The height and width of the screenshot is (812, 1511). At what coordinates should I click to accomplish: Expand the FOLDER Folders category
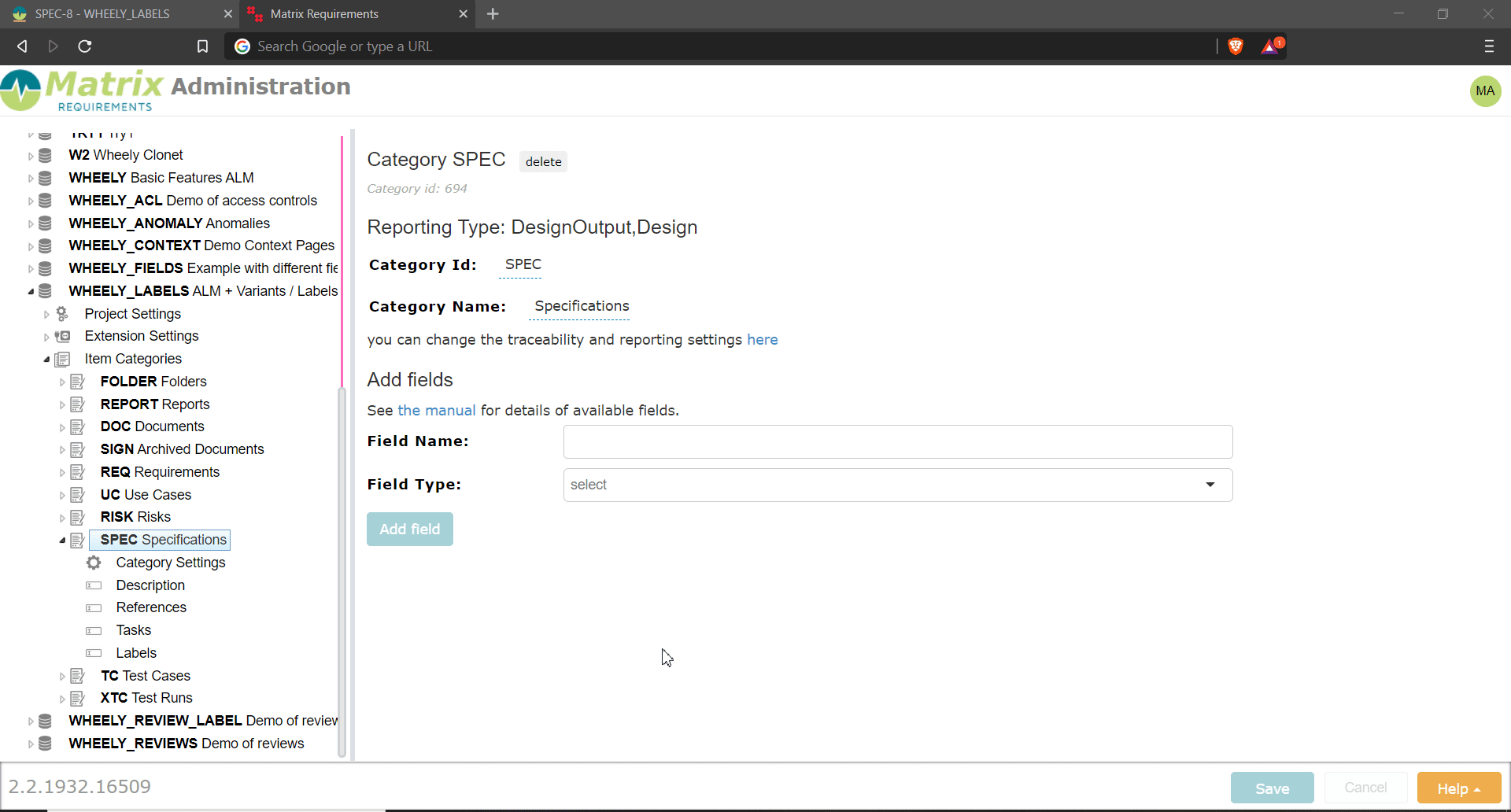62,382
